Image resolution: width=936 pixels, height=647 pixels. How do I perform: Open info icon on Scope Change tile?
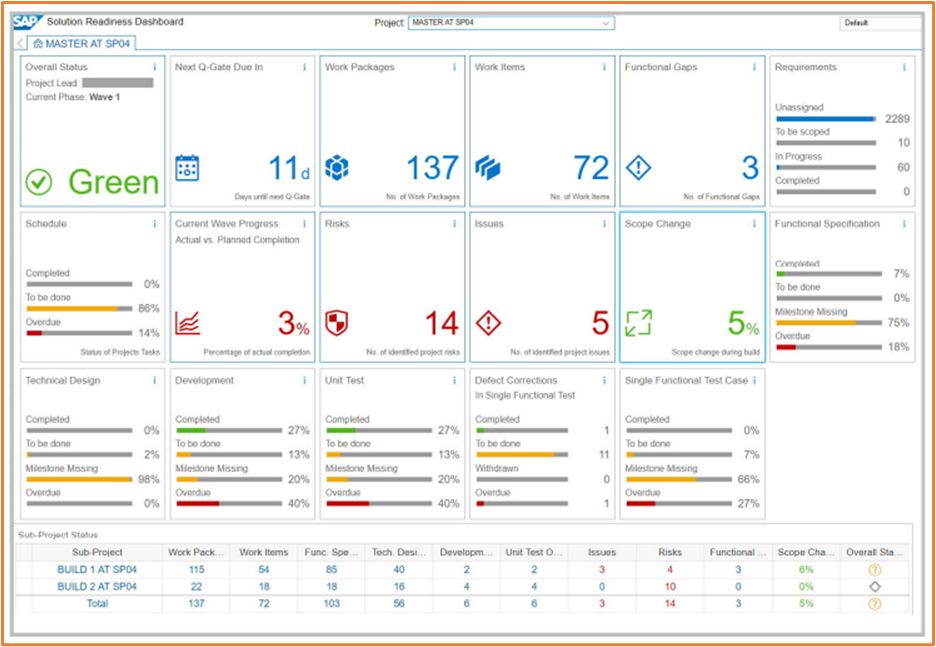754,224
